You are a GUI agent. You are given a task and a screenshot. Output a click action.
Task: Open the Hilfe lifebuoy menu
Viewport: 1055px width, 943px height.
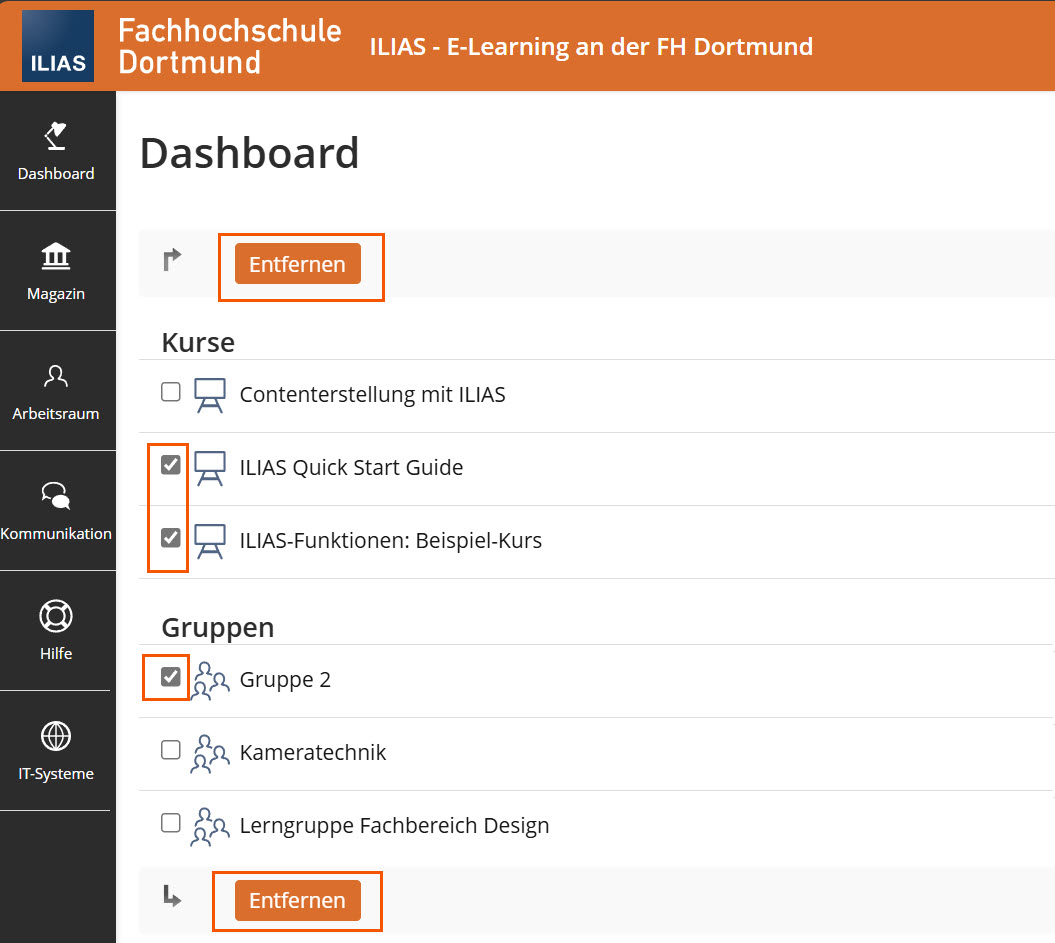pos(56,631)
